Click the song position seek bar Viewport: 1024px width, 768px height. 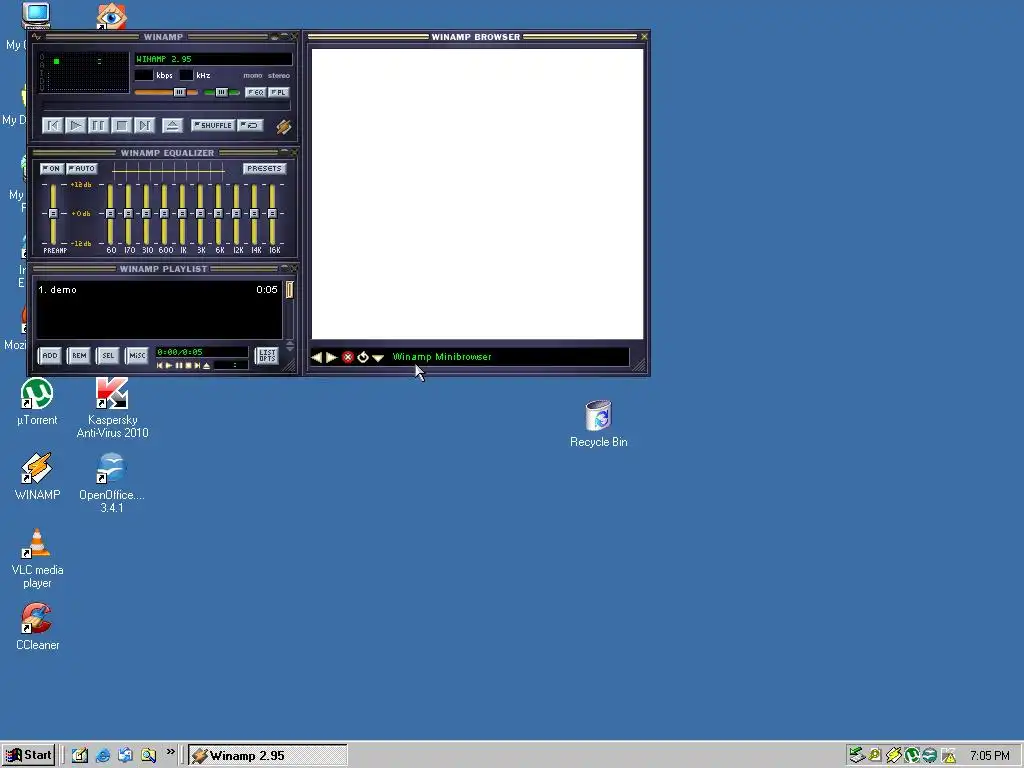(166, 106)
